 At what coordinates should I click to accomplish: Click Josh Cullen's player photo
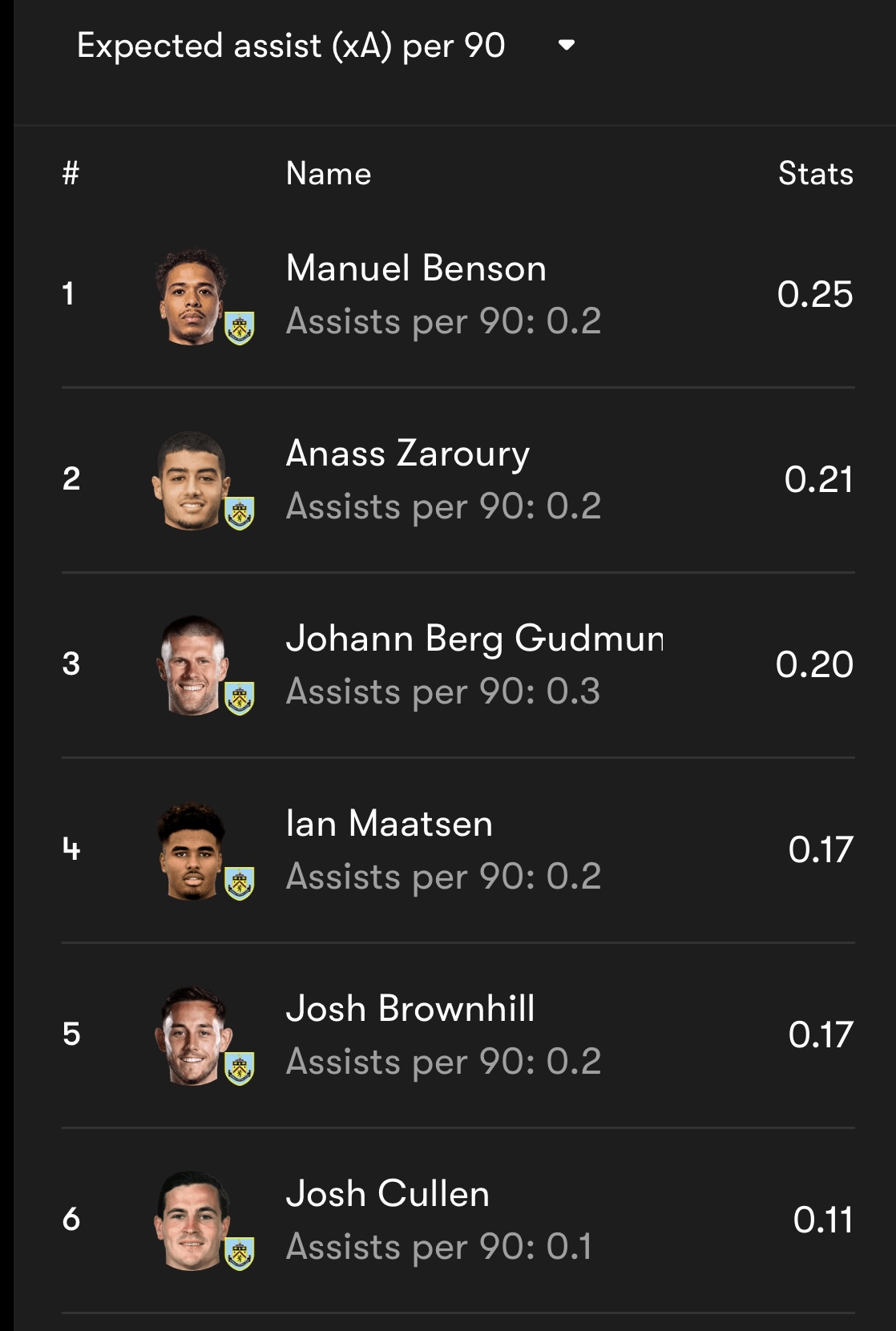192,1220
